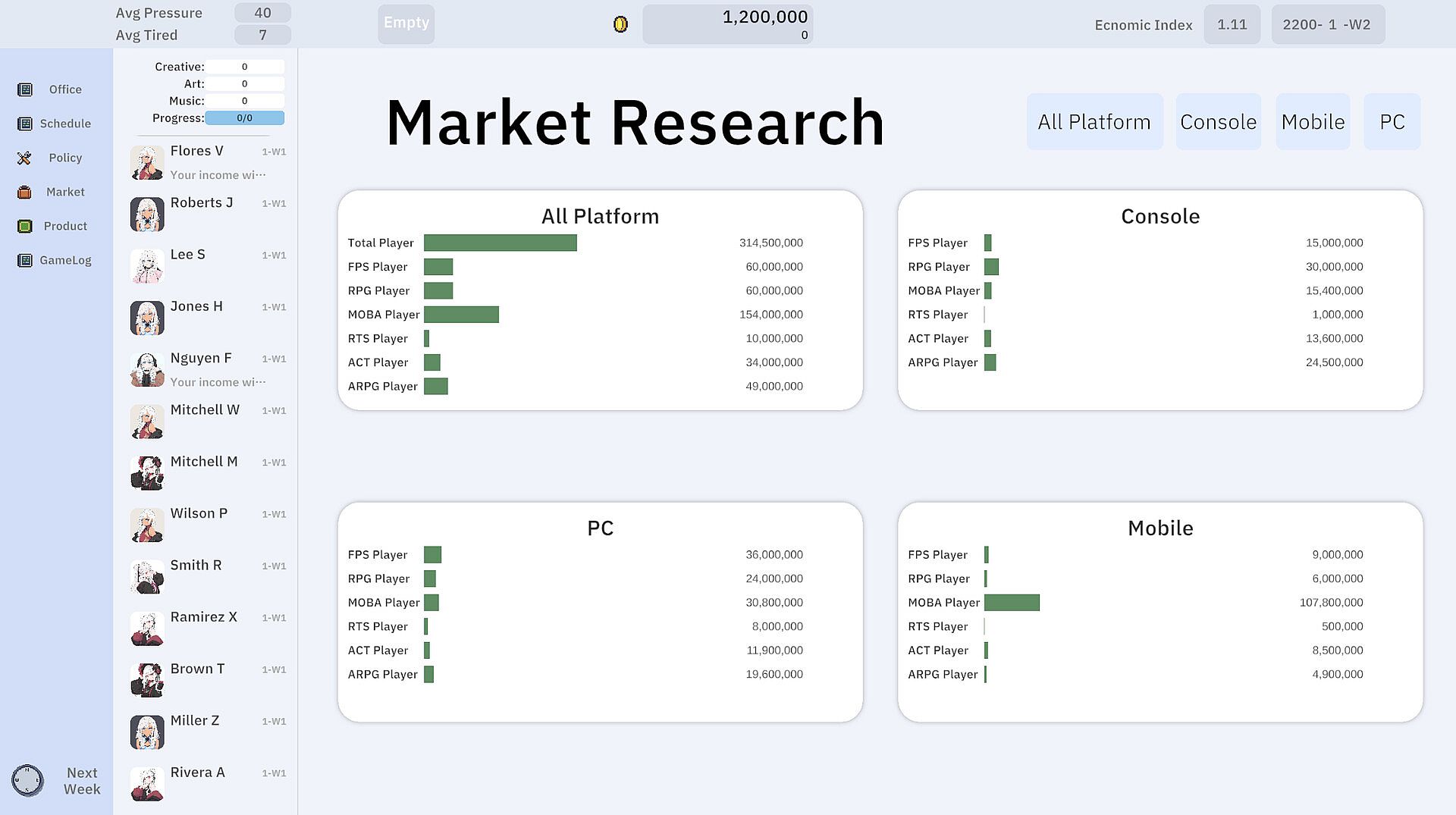This screenshot has width=1456, height=815.
Task: Click the GameLog sidebar icon
Action: click(25, 261)
